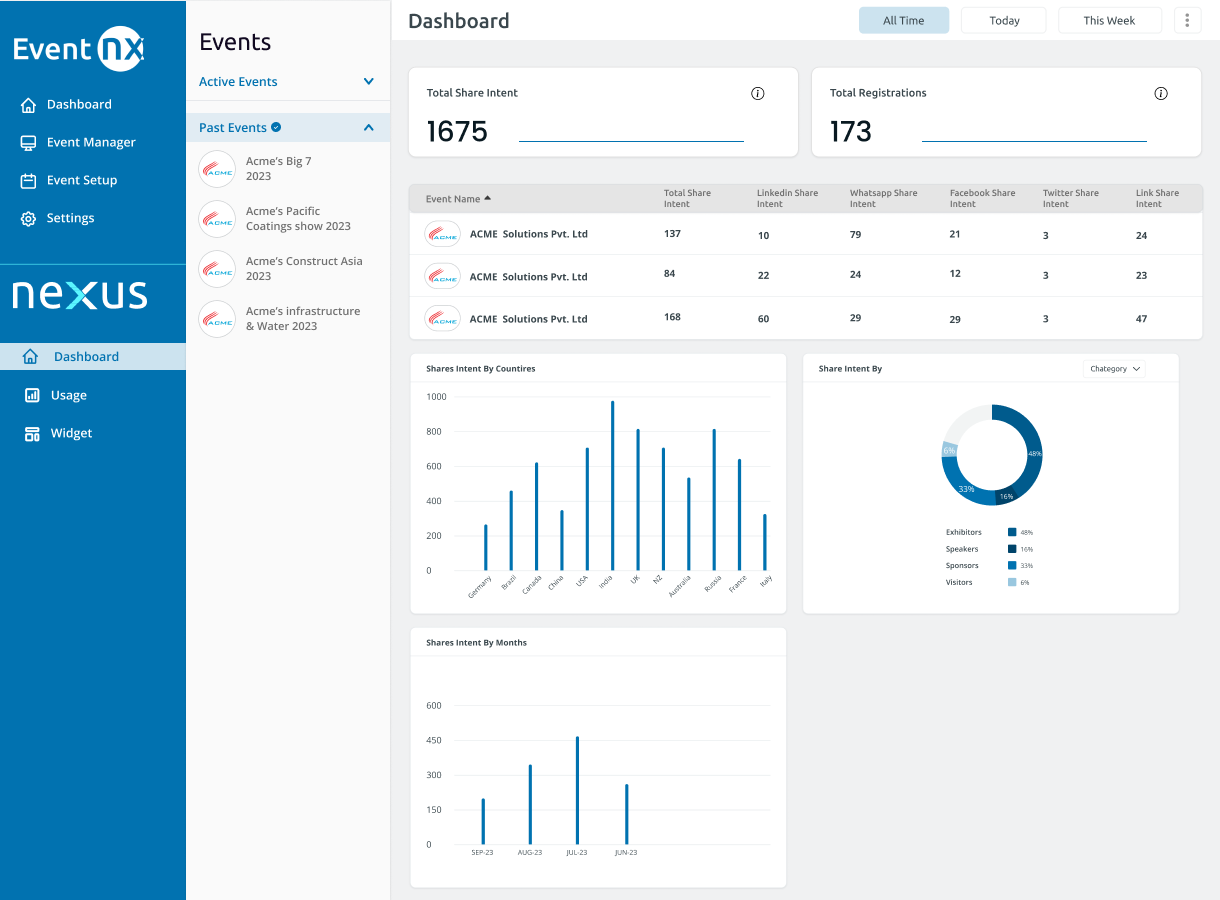Click the EventNX Dashboard home icon
Screen dimensions: 1220x900
[x=28, y=105]
